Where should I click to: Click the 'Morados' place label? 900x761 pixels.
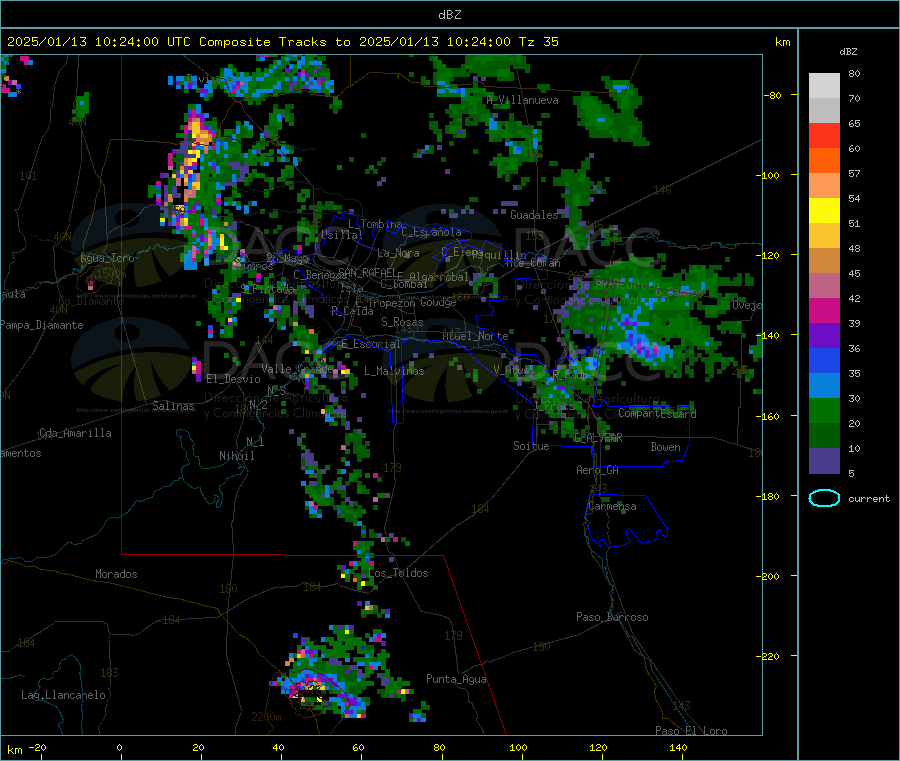[x=116, y=574]
